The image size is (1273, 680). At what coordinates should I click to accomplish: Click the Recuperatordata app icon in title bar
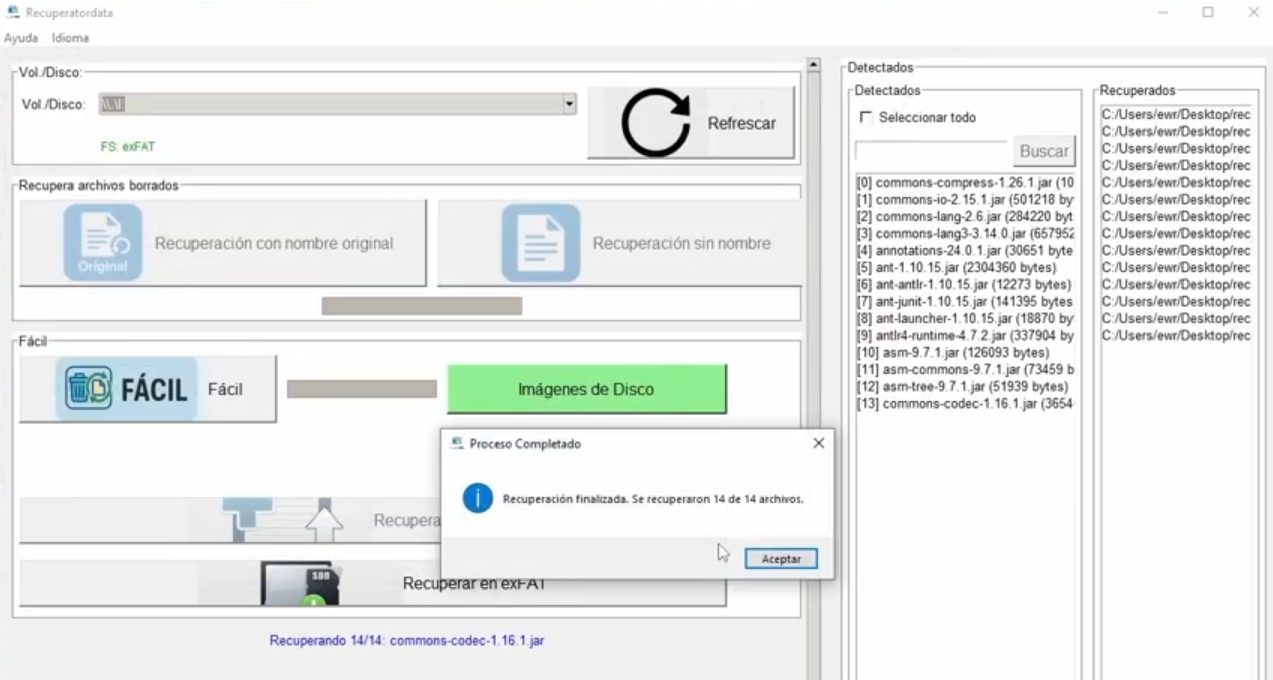[12, 12]
